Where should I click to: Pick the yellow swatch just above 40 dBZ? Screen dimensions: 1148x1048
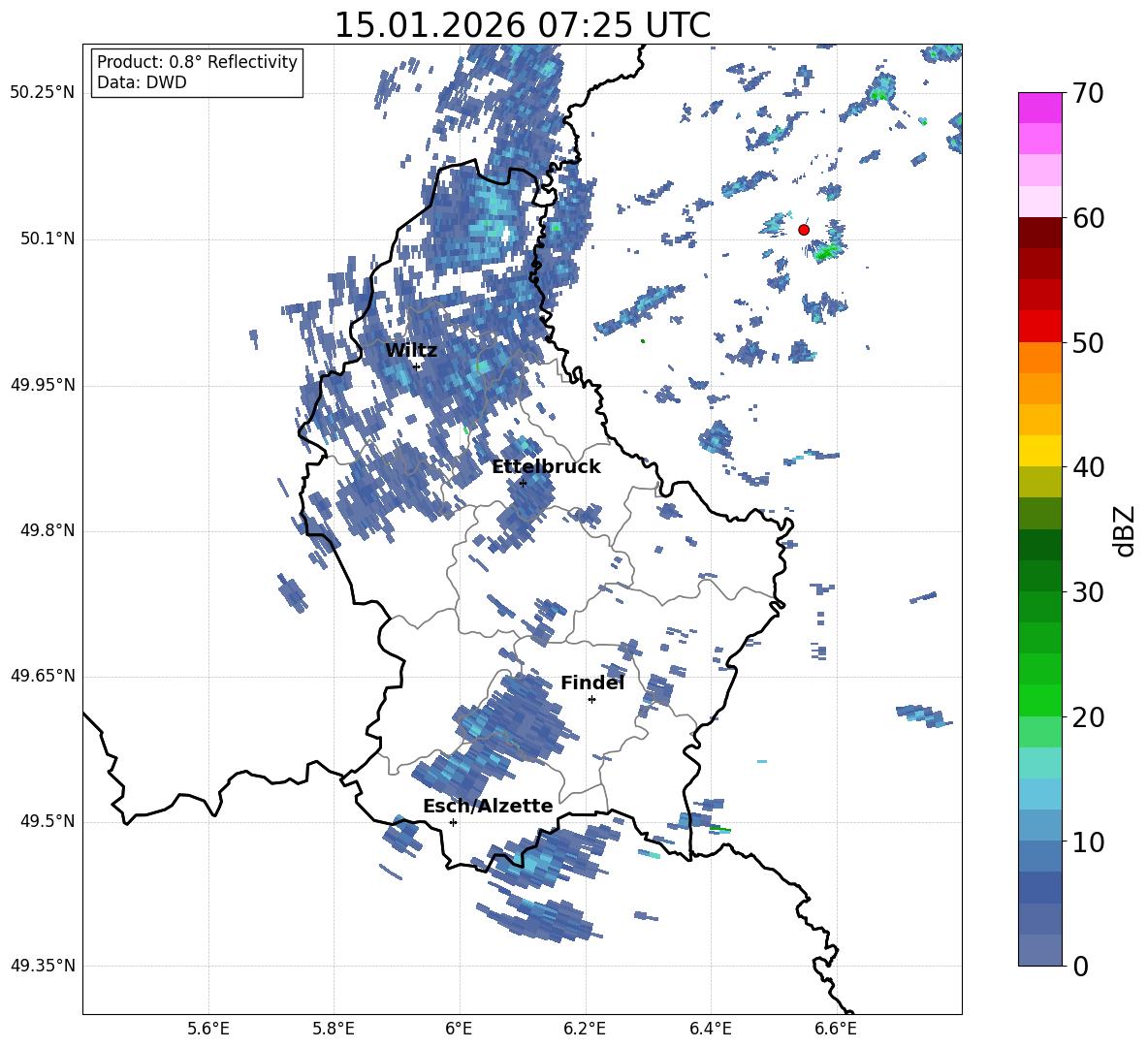click(1040, 451)
